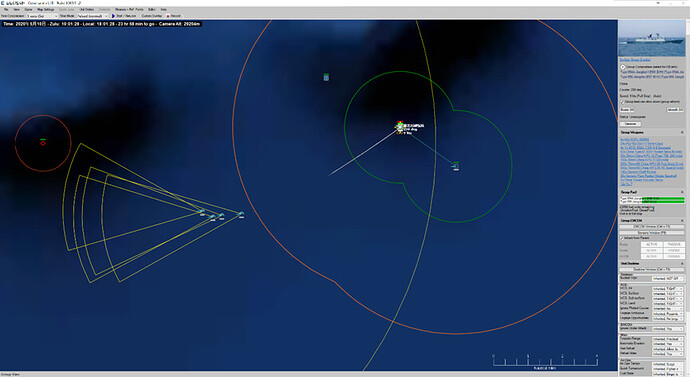This screenshot has height=377, width=690.
Task: Click the warship photo thumbnail
Action: [x=652, y=38]
